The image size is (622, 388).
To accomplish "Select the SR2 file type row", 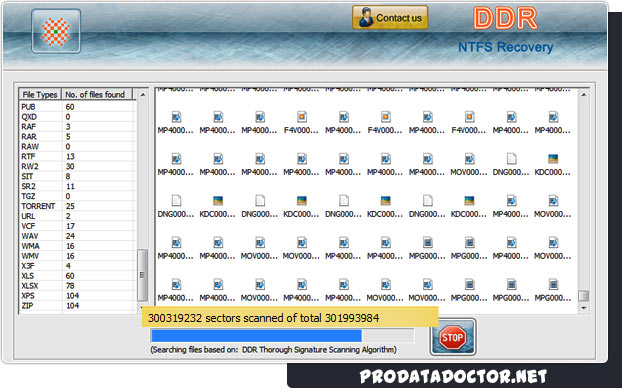I will (77, 186).
